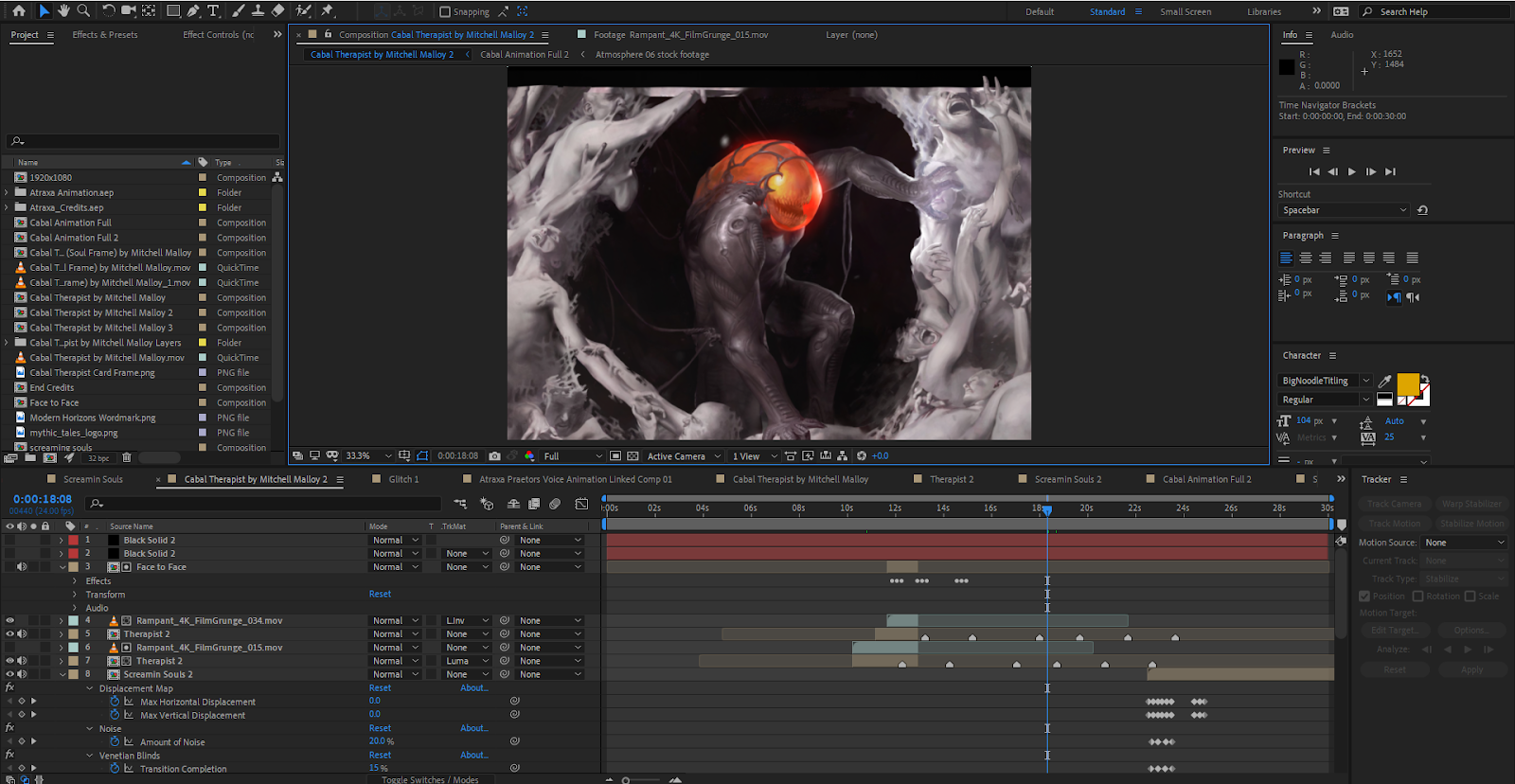
Task: Hide the Screamin Souls 2 layer
Action: tap(10, 675)
